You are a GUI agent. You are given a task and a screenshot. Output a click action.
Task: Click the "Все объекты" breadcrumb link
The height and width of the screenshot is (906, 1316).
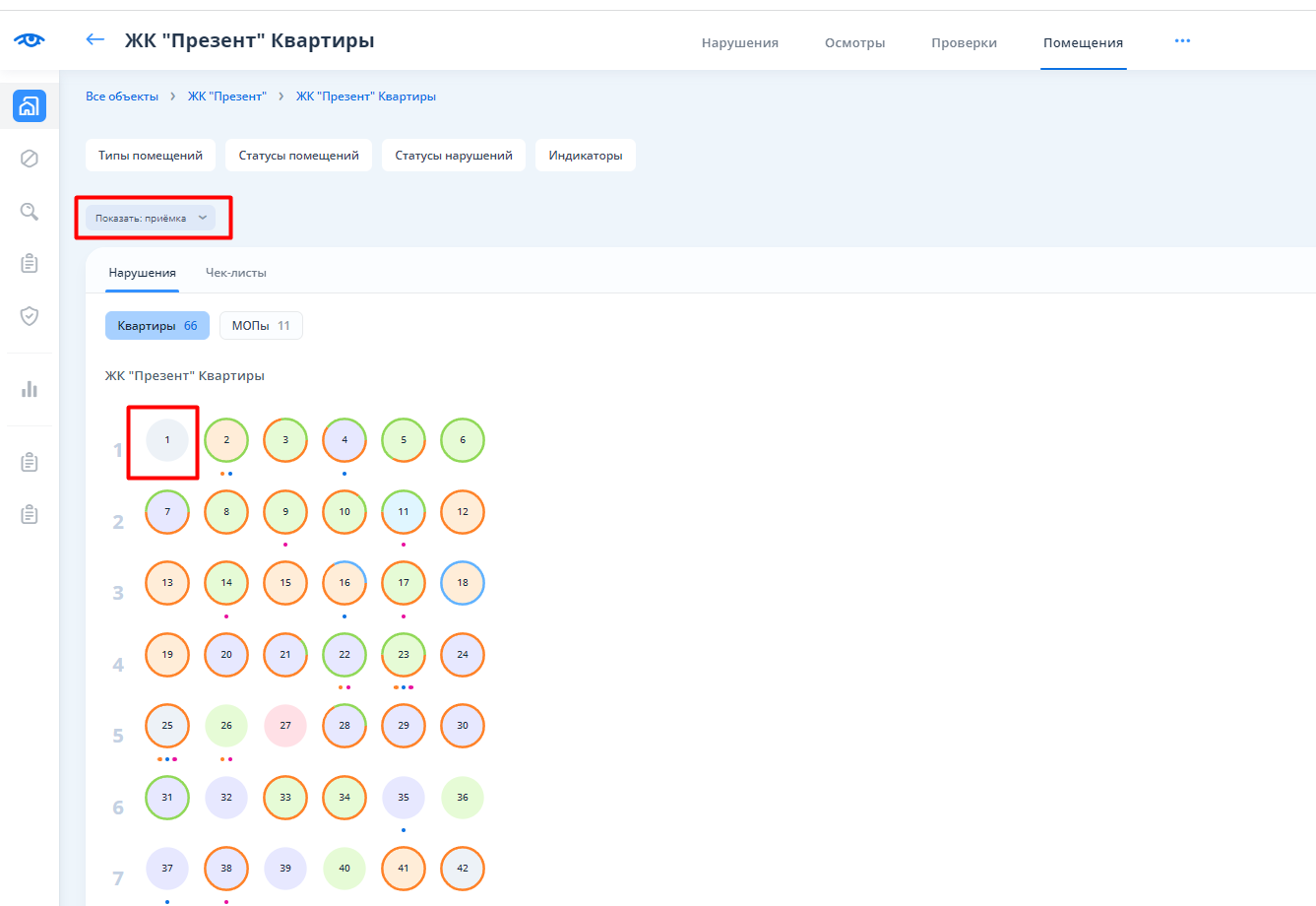click(x=122, y=97)
